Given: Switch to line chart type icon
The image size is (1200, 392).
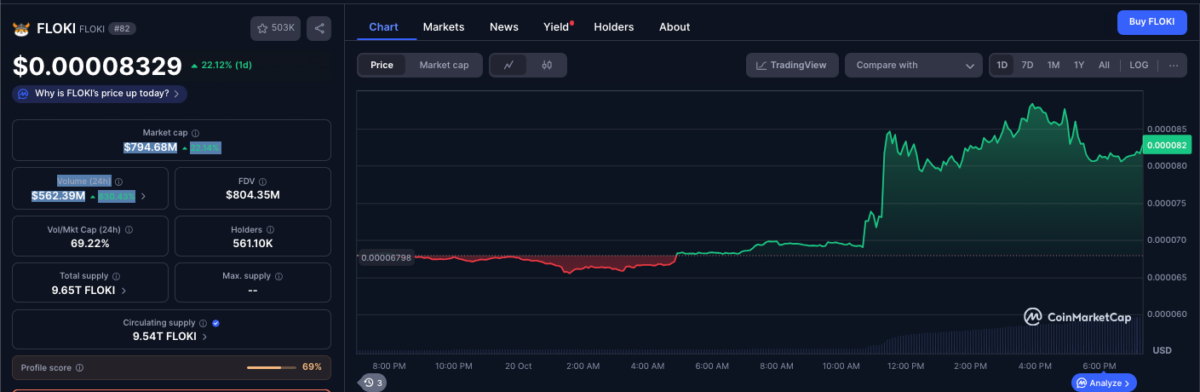Looking at the screenshot, I should [x=509, y=65].
